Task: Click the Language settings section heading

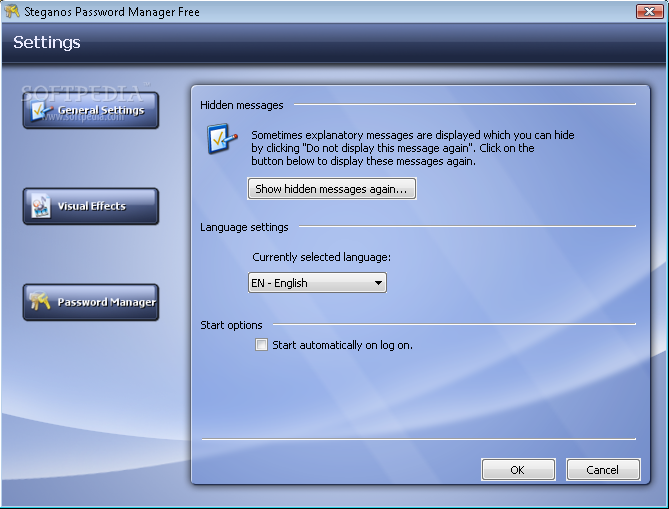Action: click(244, 227)
